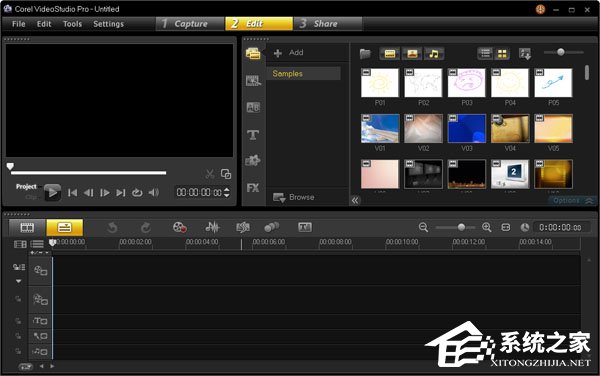Open the Title library T icon

[x=253, y=134]
